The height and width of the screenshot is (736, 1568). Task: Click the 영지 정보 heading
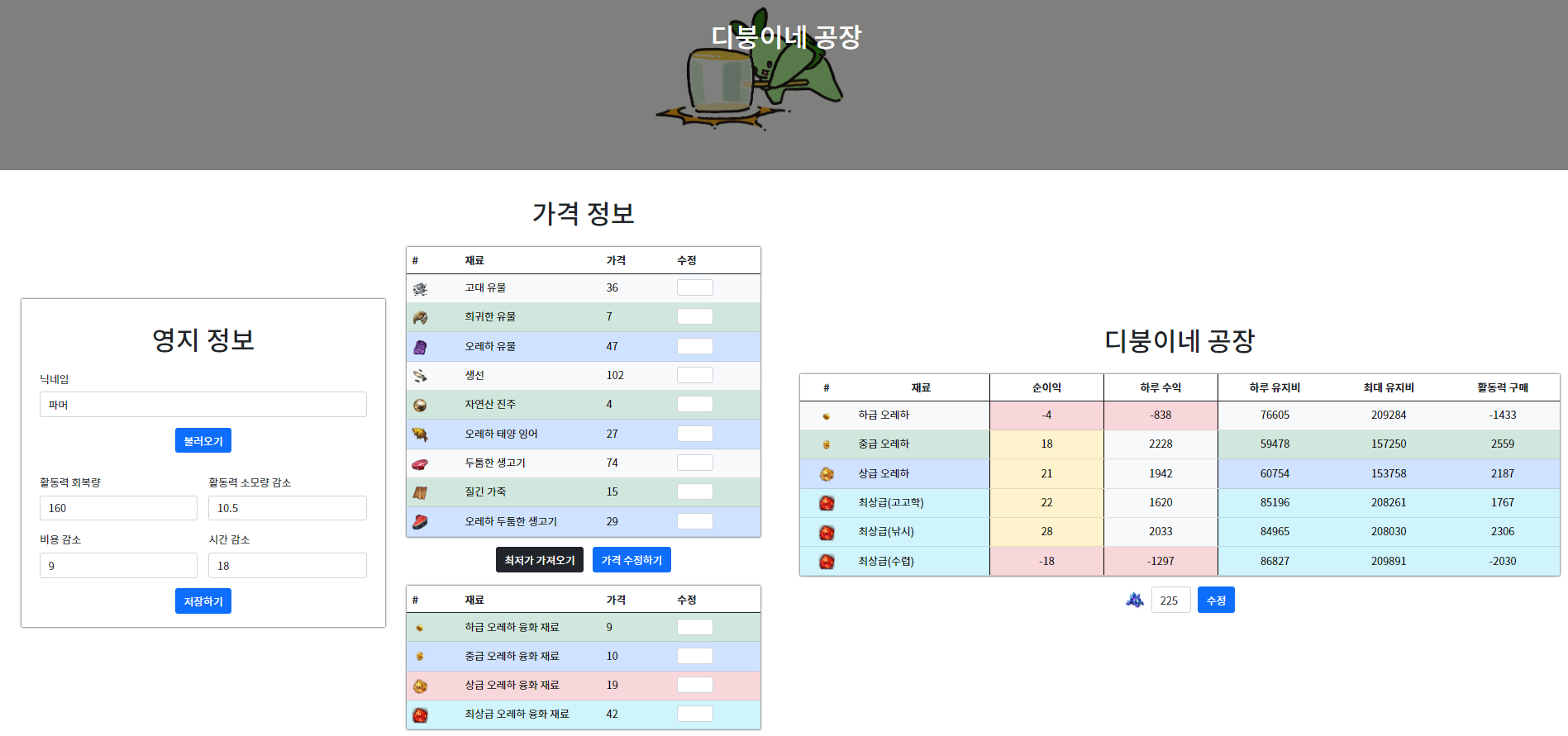(x=203, y=340)
